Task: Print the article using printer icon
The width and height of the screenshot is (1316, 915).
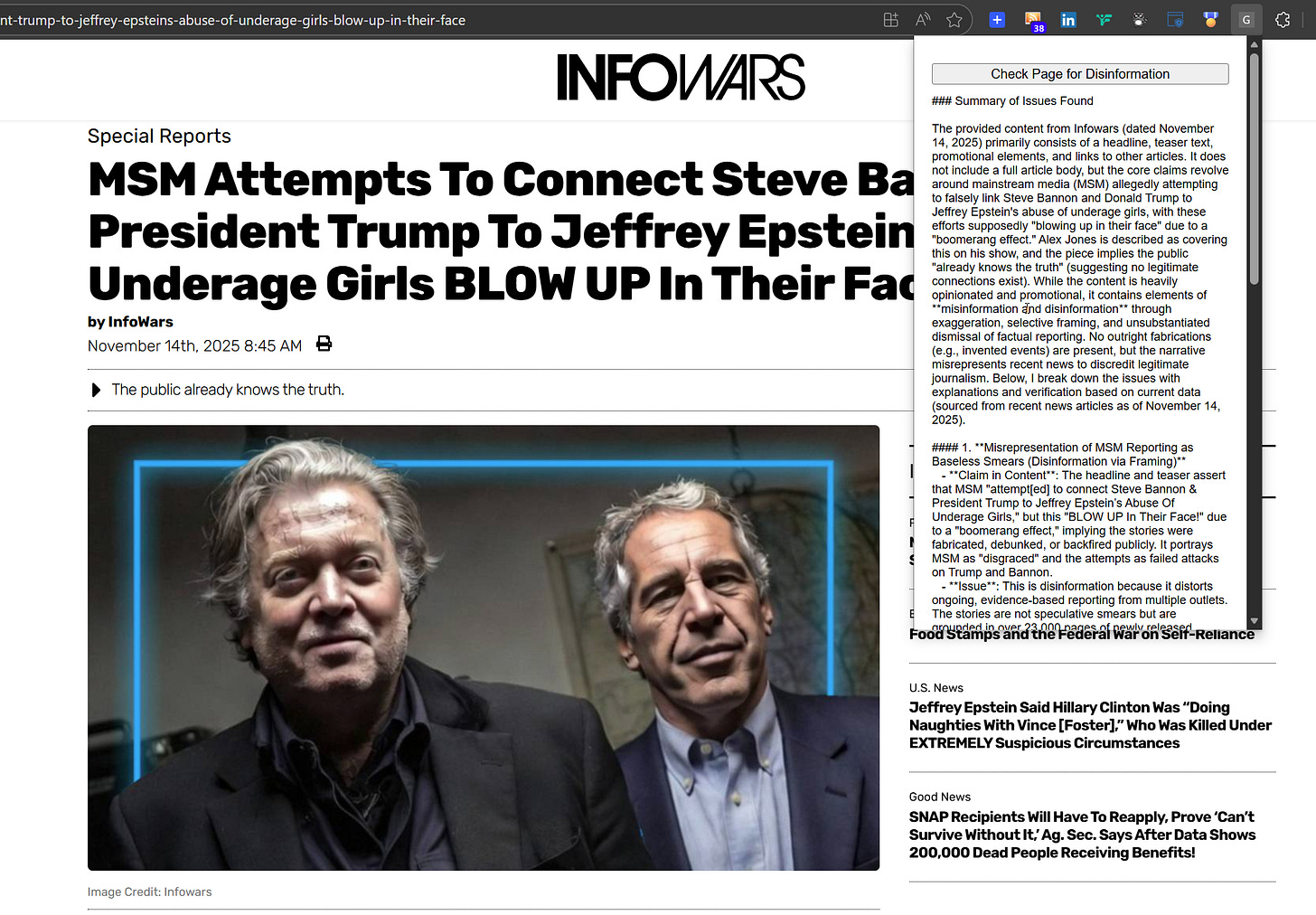Action: pyautogui.click(x=324, y=344)
